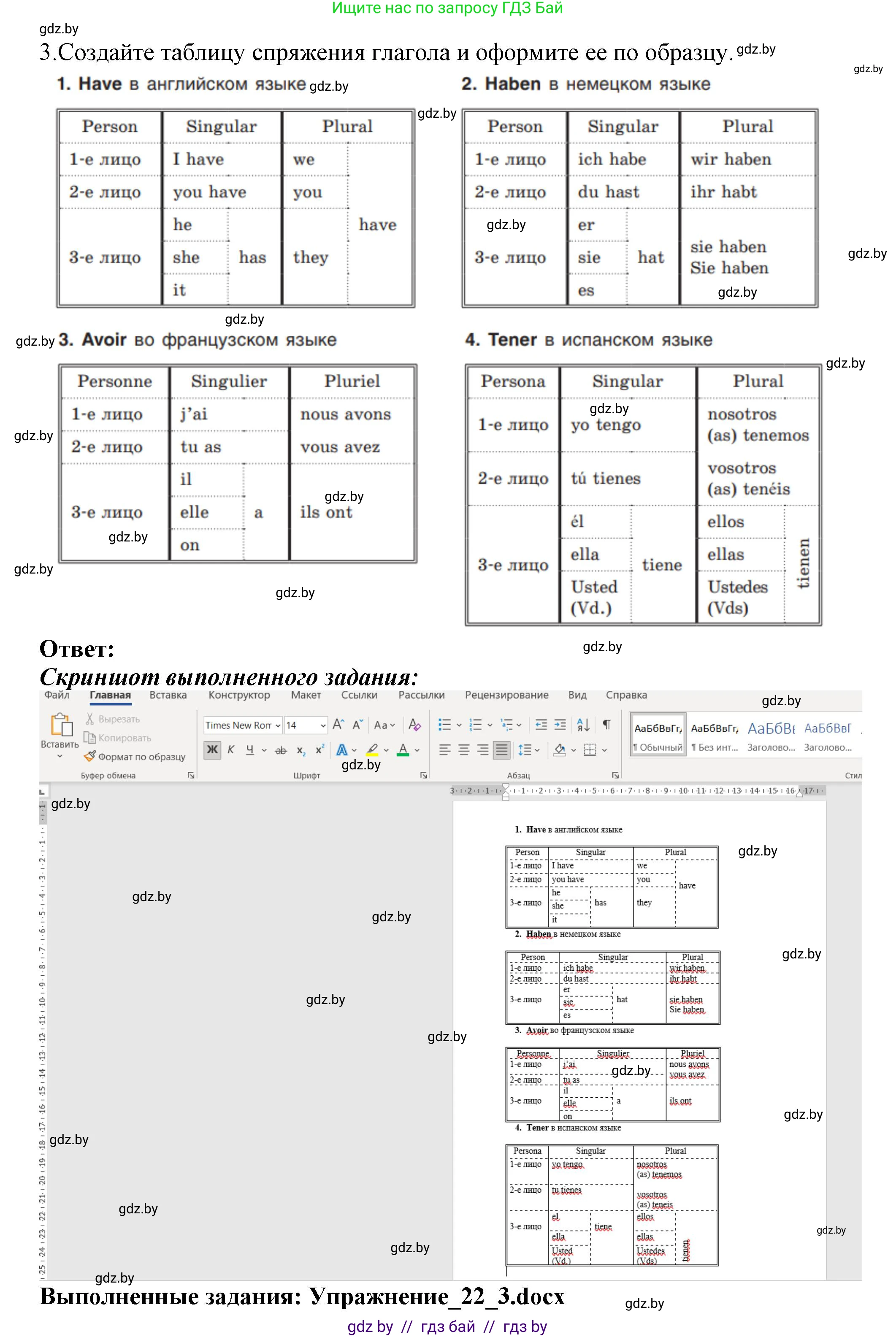Toggle italic (К) formatting

(x=231, y=750)
